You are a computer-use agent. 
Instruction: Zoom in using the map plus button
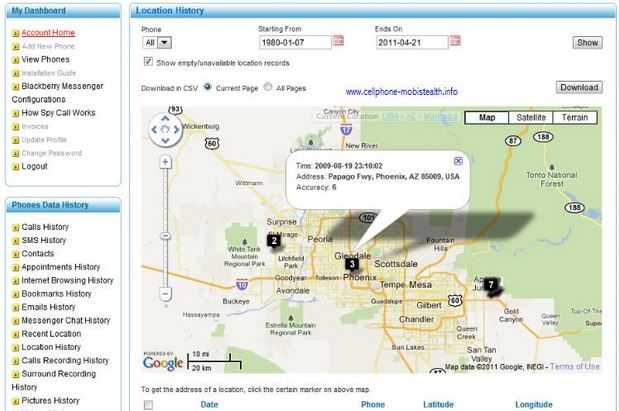pyautogui.click(x=165, y=162)
